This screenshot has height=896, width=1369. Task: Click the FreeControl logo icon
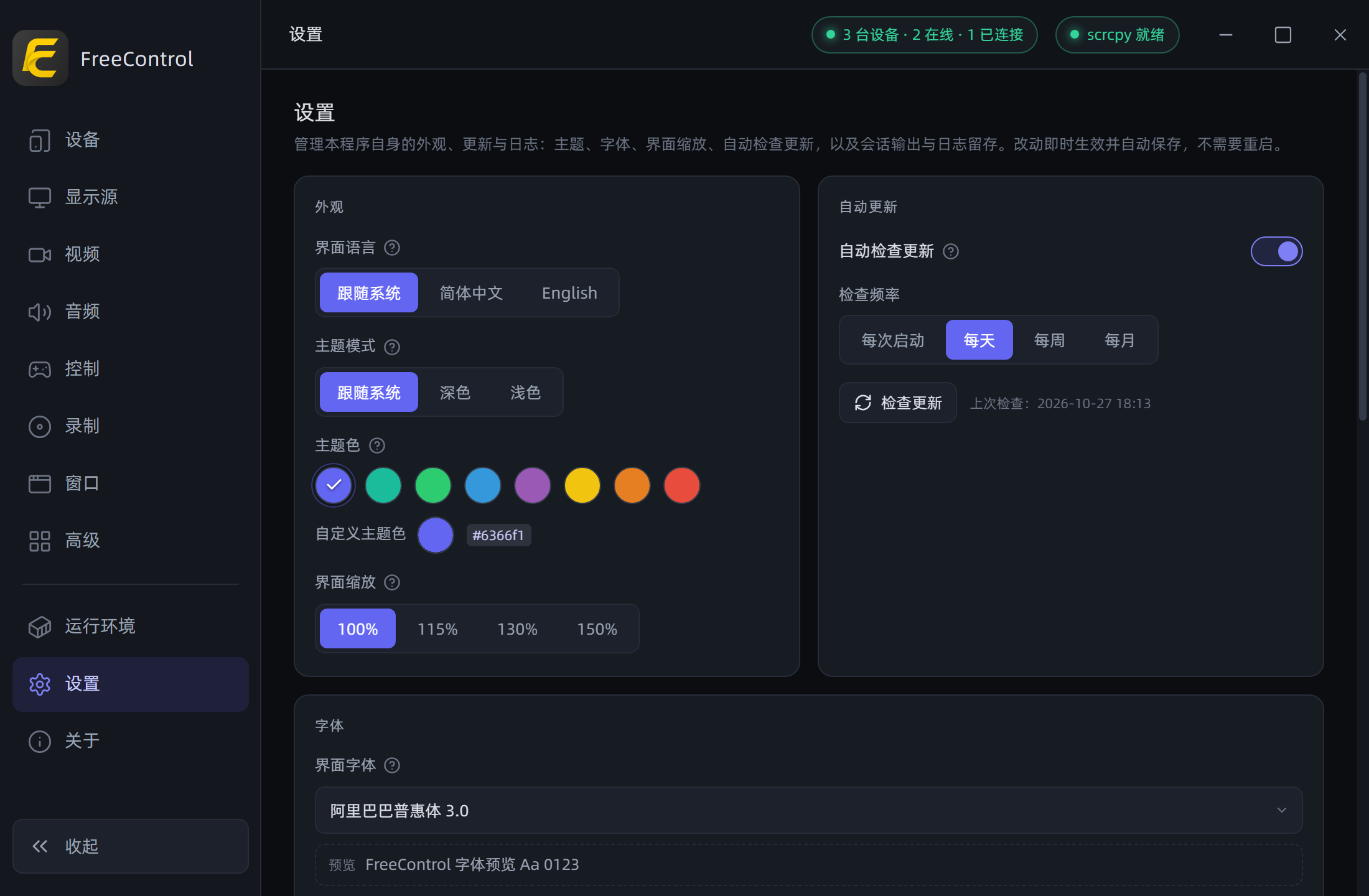click(x=40, y=58)
